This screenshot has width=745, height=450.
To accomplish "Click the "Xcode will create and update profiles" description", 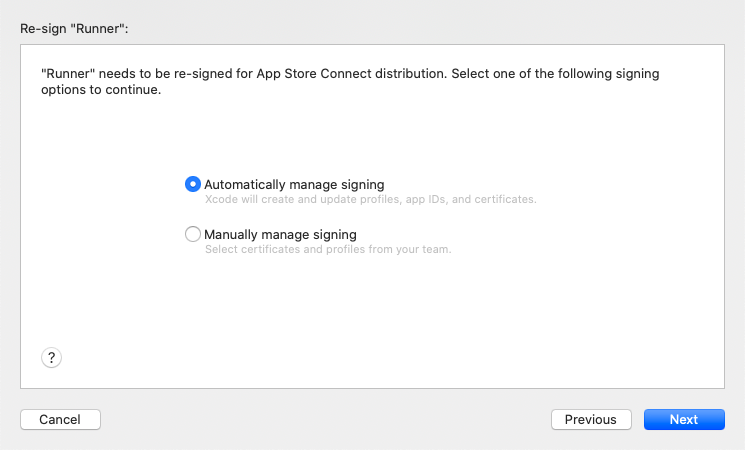I will (370, 199).
